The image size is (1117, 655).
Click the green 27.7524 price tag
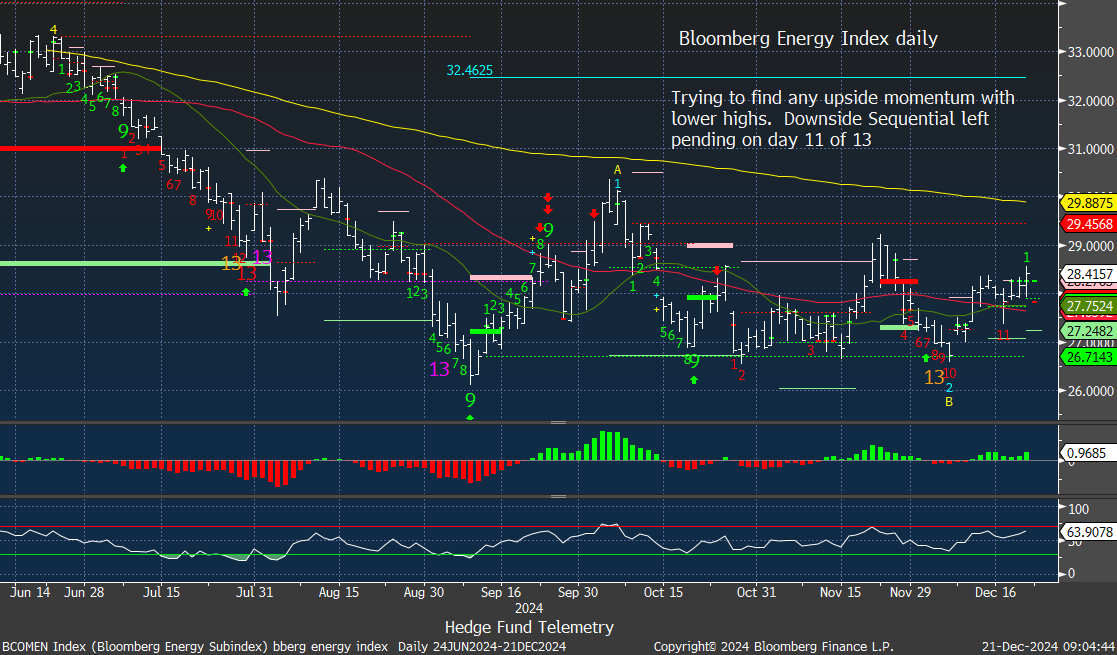tap(1089, 306)
